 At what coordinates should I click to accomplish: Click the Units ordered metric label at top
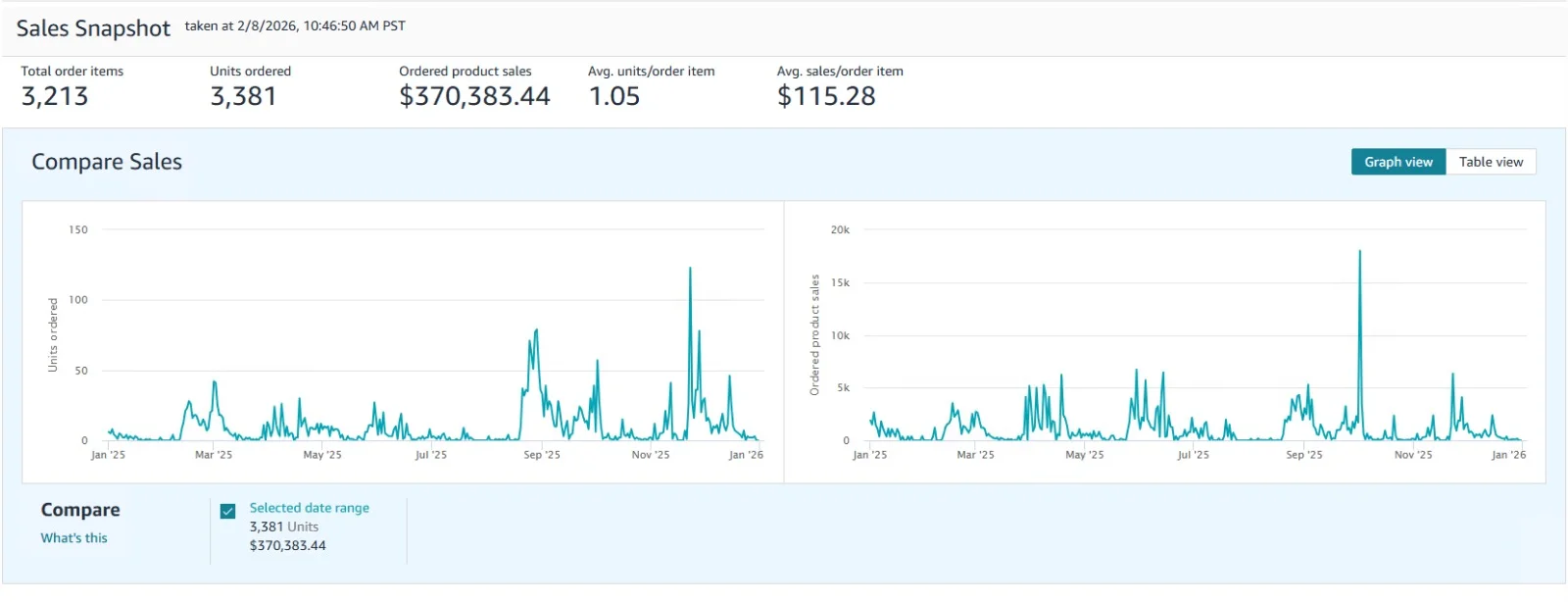(250, 72)
